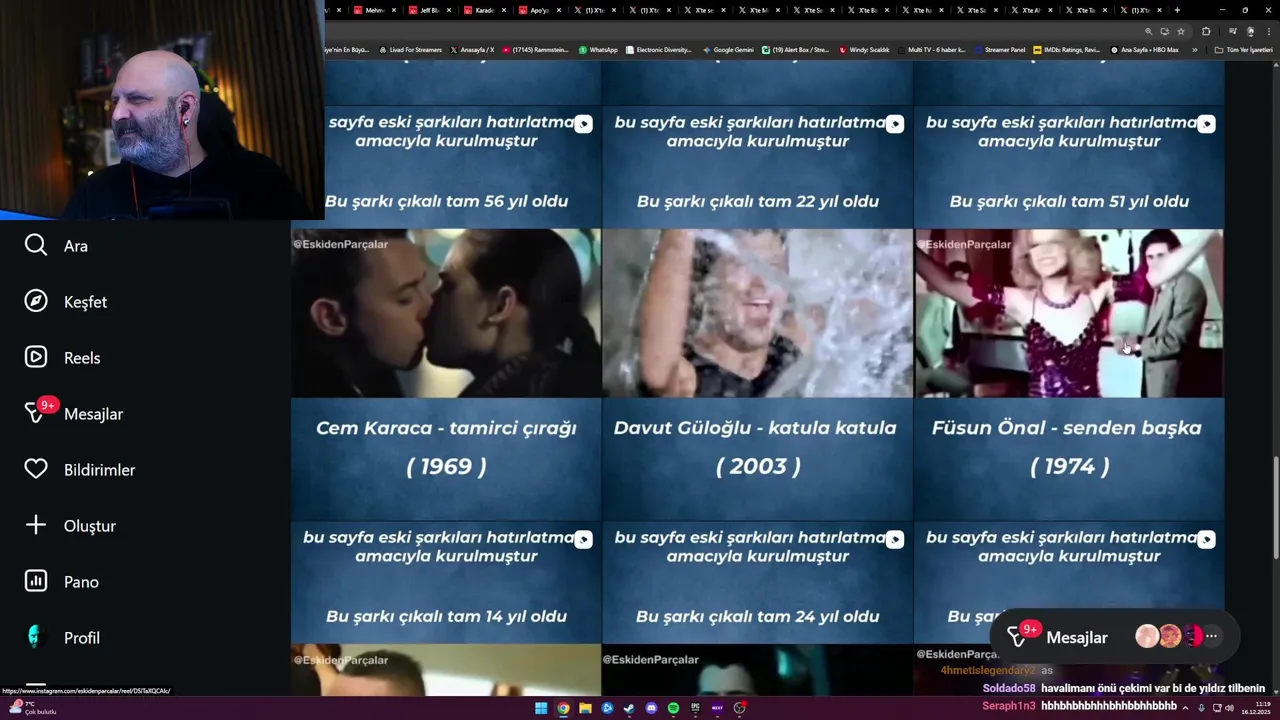Click the volume icon in system tray
The height and width of the screenshot is (720, 1280).
click(x=1229, y=708)
